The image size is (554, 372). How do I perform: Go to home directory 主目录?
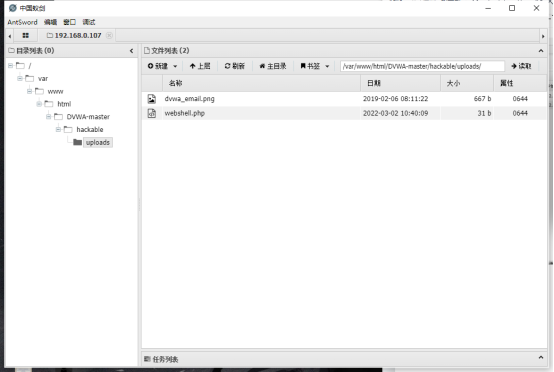pyautogui.click(x=273, y=66)
